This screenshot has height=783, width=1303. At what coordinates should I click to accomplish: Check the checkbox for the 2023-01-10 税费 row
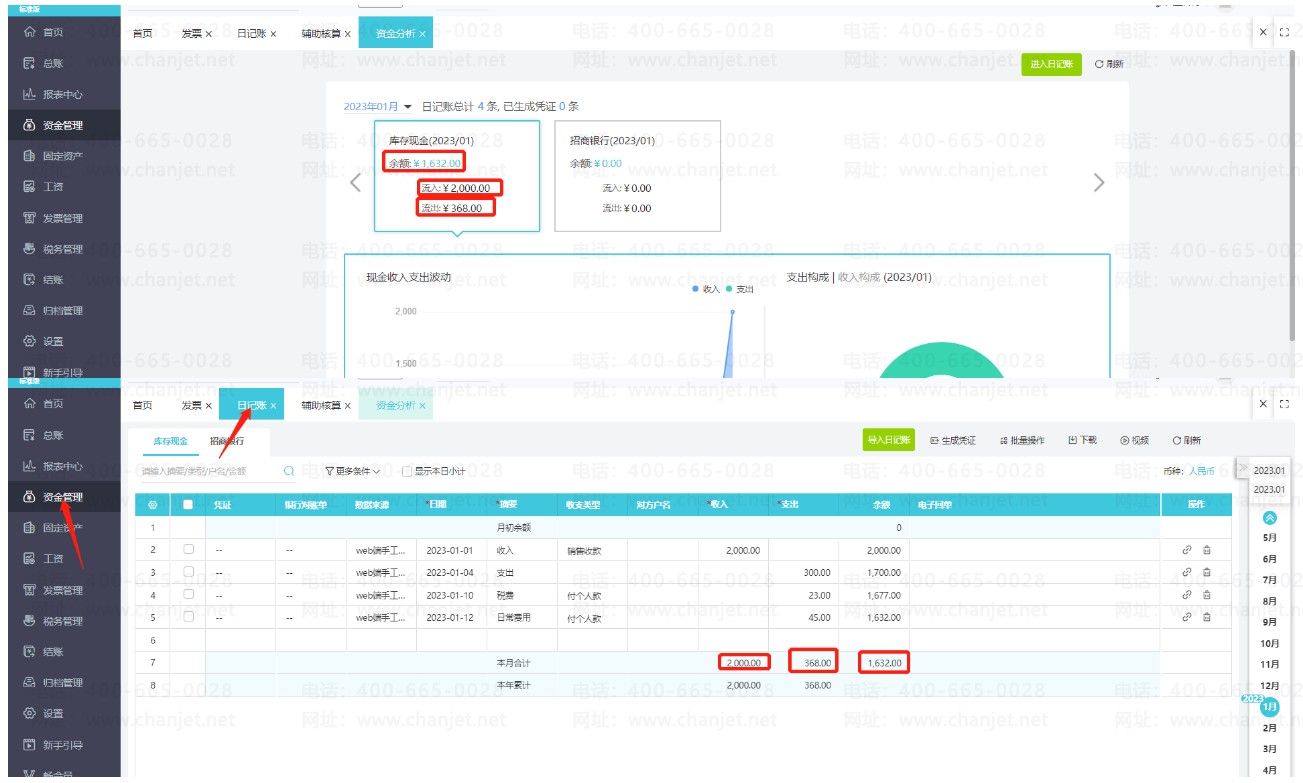click(x=188, y=595)
